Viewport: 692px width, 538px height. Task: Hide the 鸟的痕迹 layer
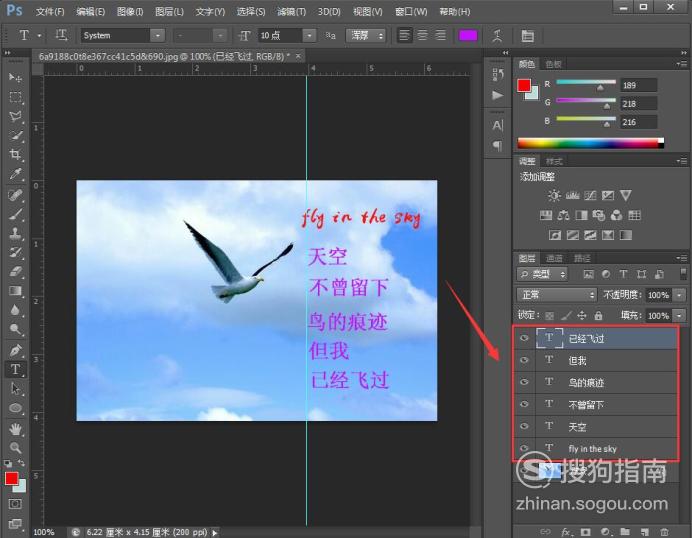[x=524, y=382]
